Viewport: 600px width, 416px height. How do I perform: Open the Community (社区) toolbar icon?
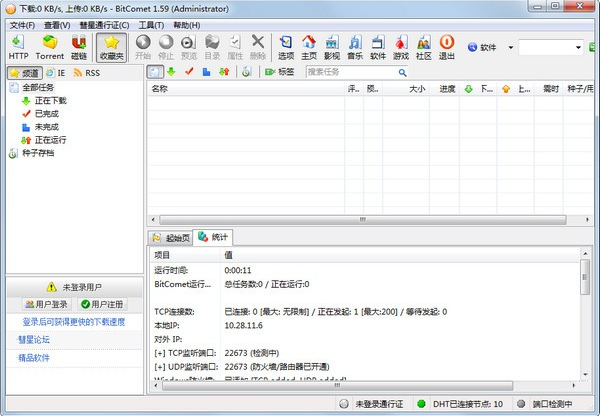424,47
